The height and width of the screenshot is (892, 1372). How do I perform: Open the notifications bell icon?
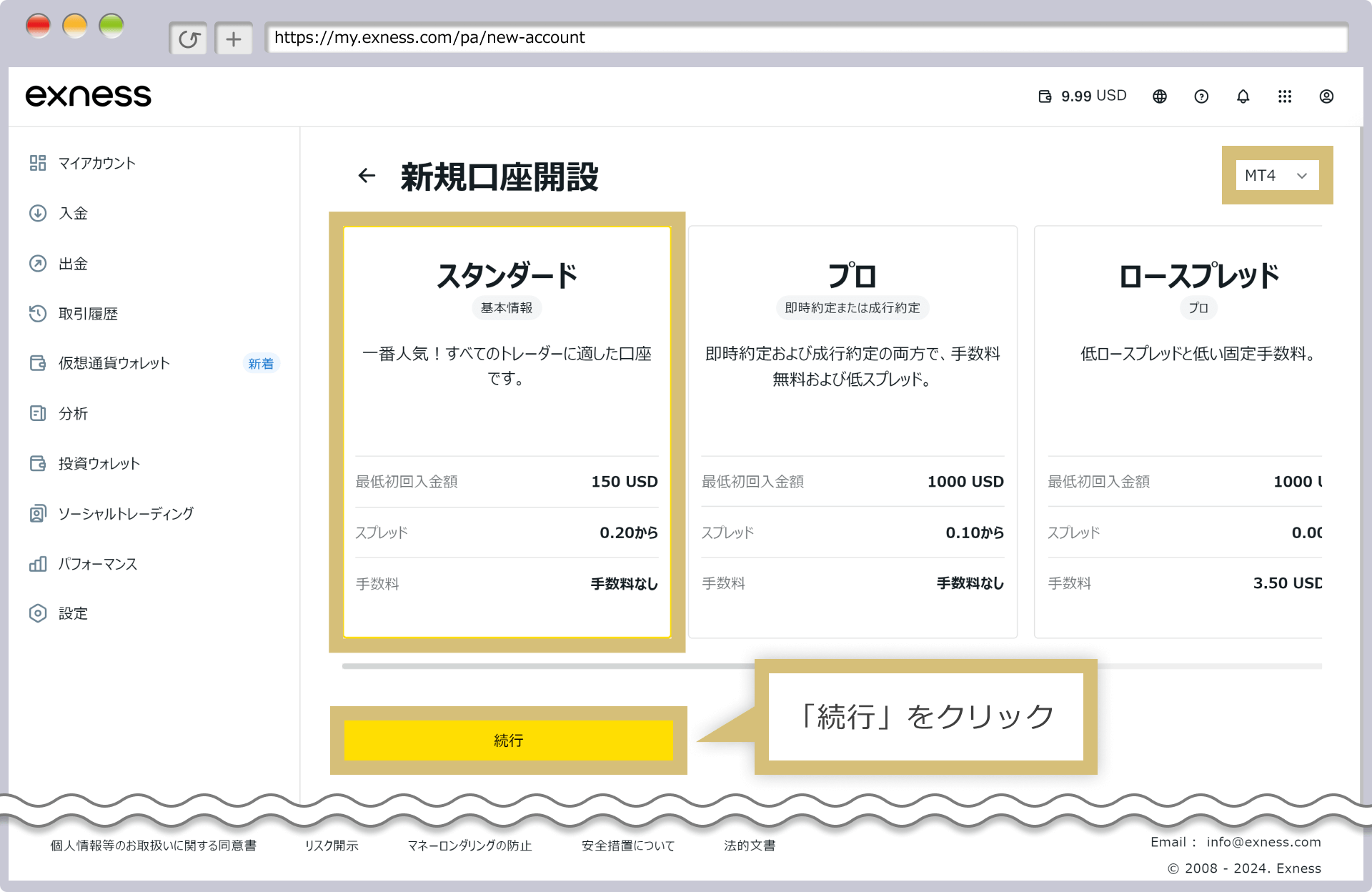point(1243,96)
